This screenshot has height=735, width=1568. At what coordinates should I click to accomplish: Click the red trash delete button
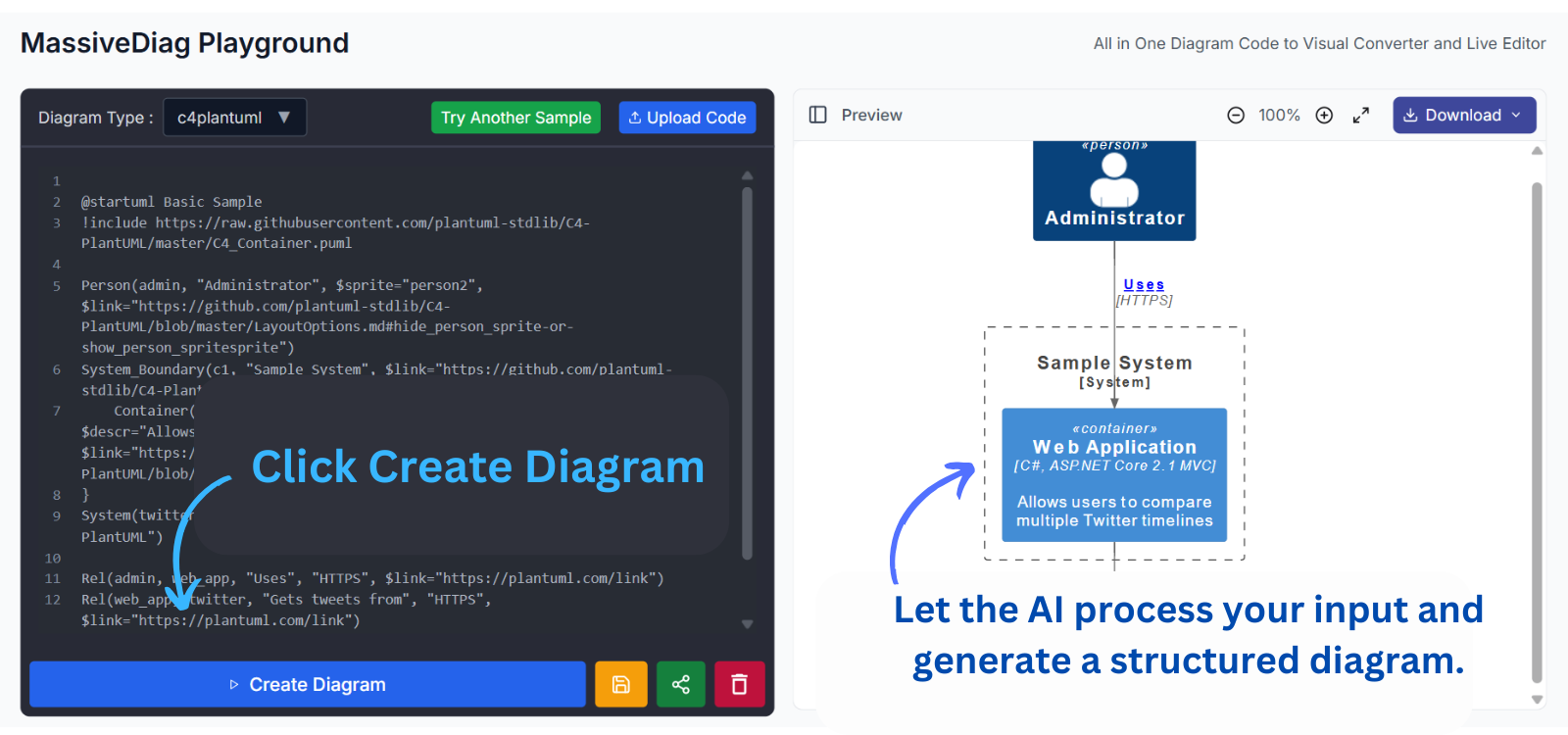pyautogui.click(x=740, y=684)
